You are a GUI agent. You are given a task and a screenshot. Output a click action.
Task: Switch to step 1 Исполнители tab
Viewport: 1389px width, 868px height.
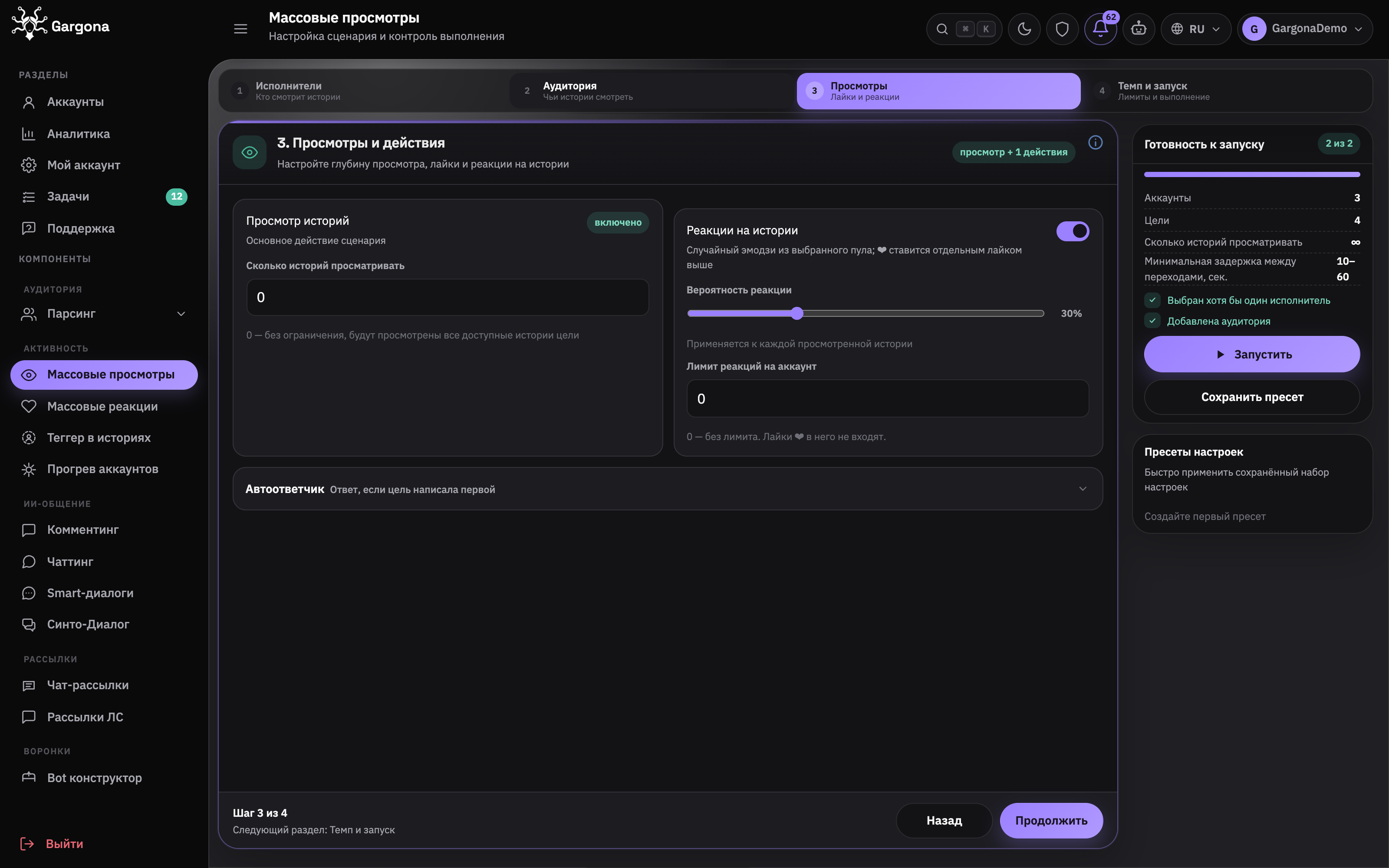click(364, 91)
